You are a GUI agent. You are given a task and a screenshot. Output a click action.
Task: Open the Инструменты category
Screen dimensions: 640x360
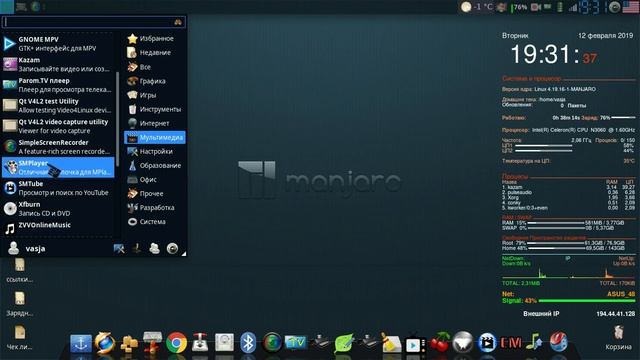154,109
